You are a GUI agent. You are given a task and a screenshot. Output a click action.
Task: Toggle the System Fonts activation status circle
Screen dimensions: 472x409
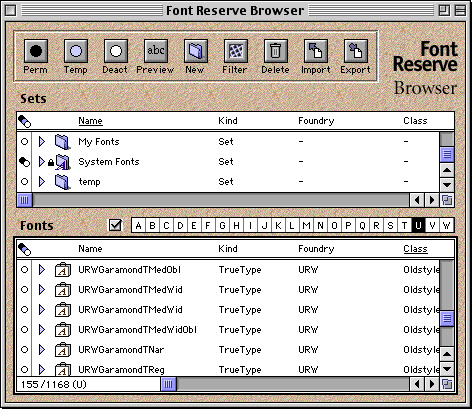25,162
